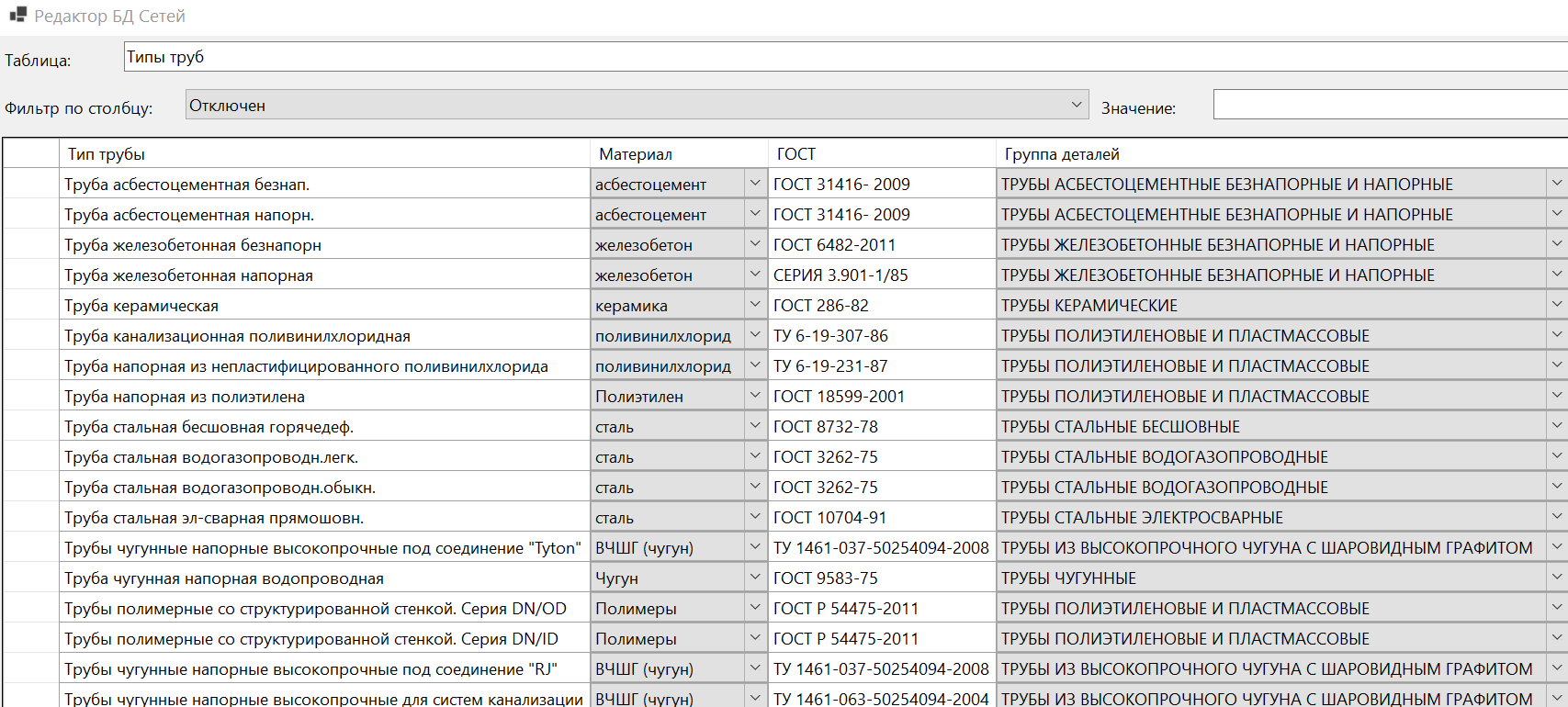This screenshot has width=1568, height=707.
Task: Select row header of 'Труба железобетонная напорная' row
Action: click(x=31, y=275)
